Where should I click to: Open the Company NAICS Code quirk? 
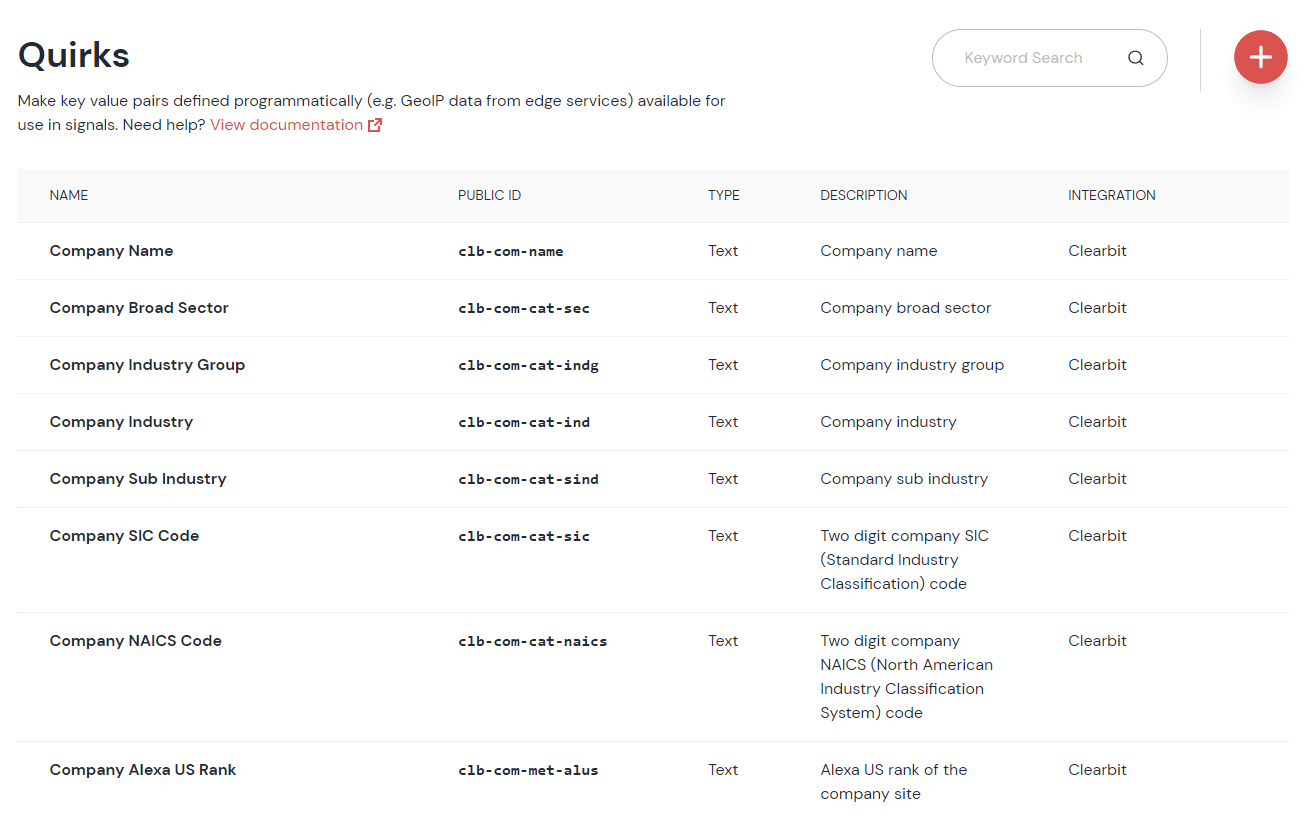coord(135,641)
